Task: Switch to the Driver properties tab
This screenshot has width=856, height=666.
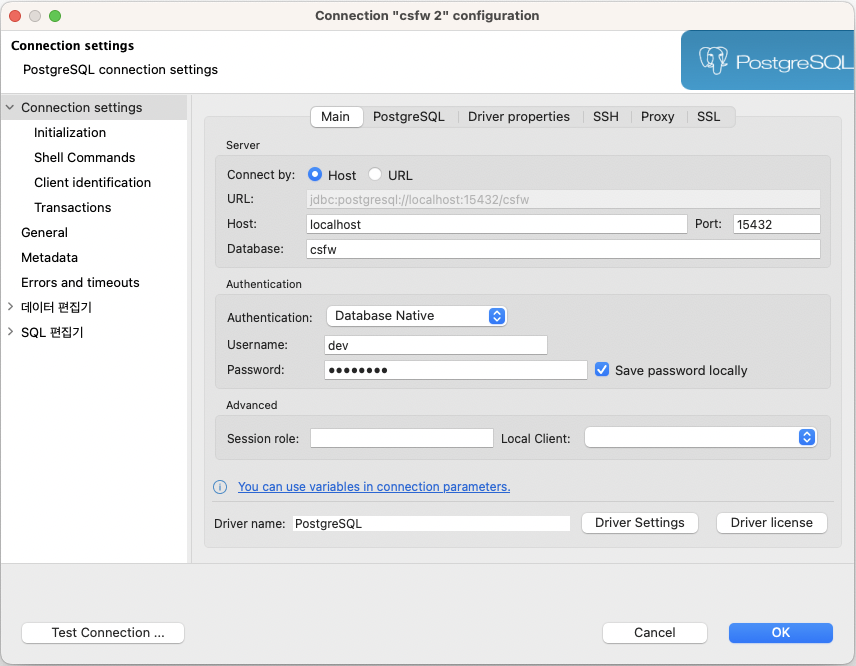Action: [x=518, y=117]
